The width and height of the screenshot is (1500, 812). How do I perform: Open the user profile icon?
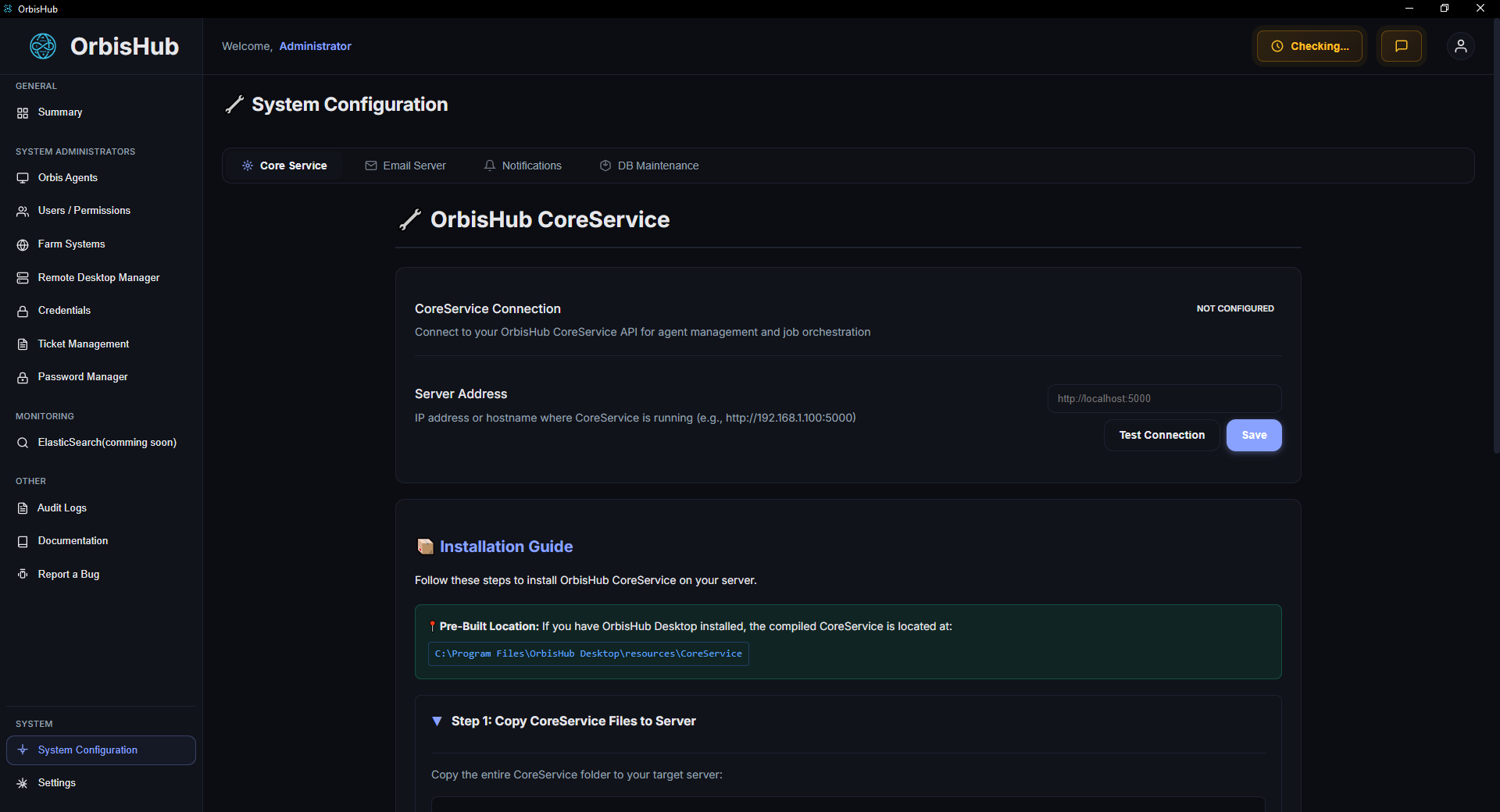1460,46
